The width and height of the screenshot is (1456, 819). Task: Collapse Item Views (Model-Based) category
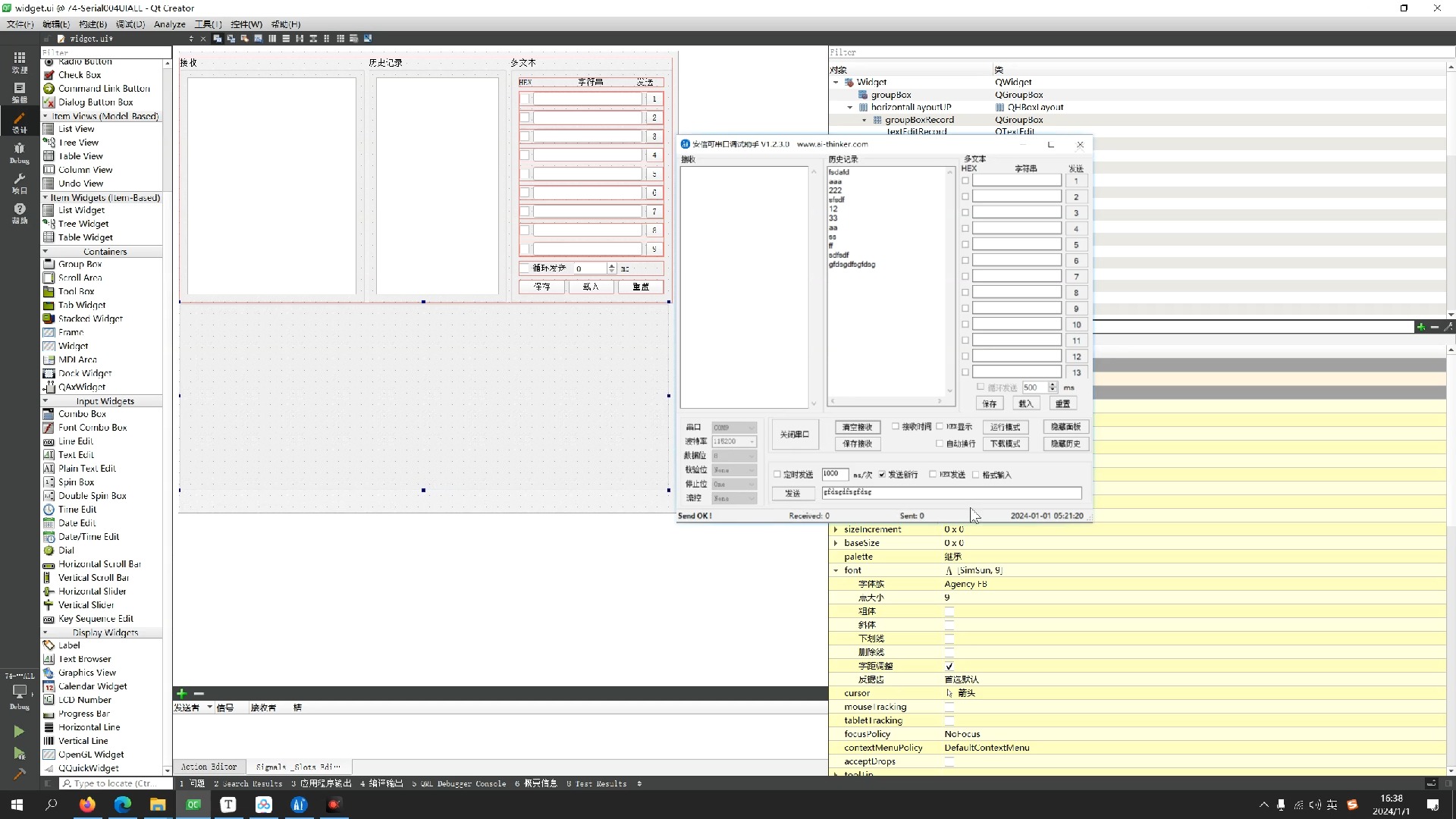45,116
